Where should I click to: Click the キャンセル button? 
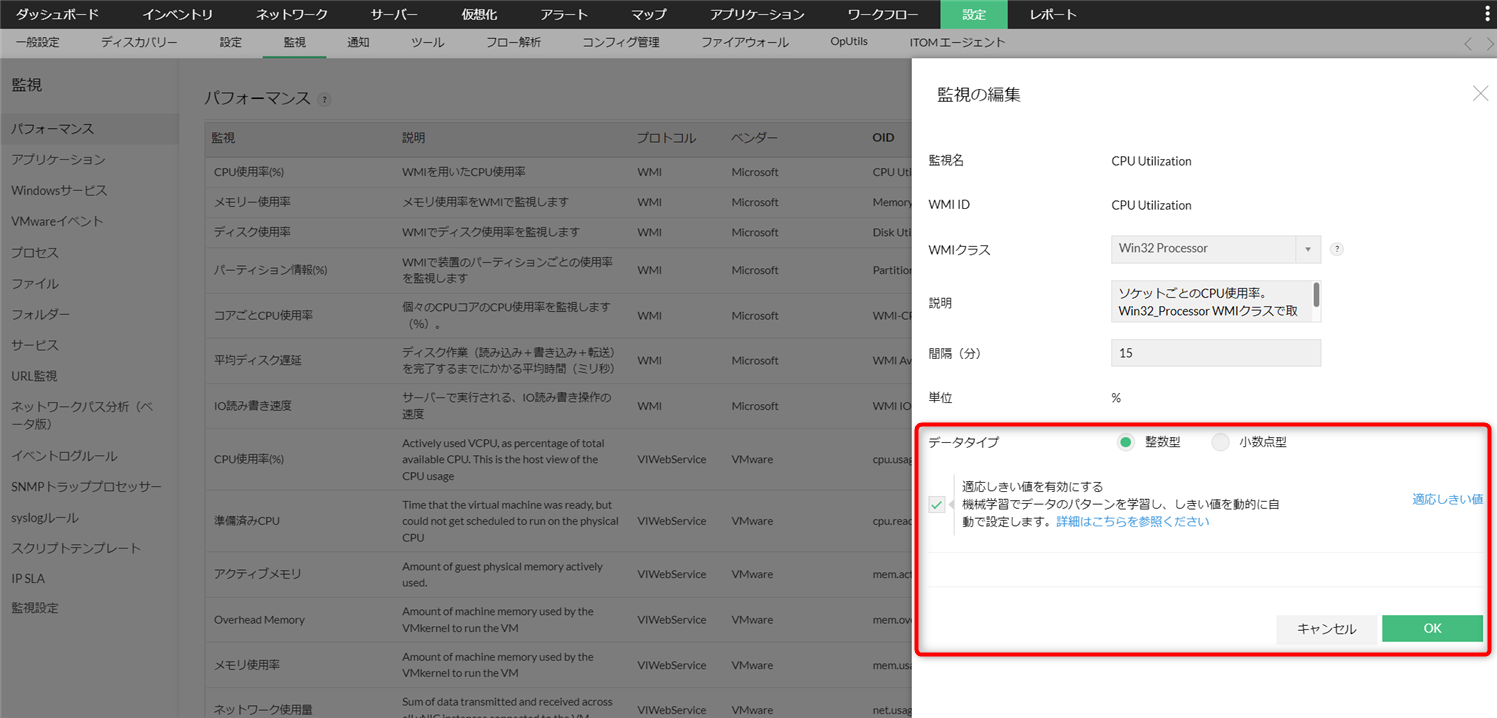(x=1326, y=629)
